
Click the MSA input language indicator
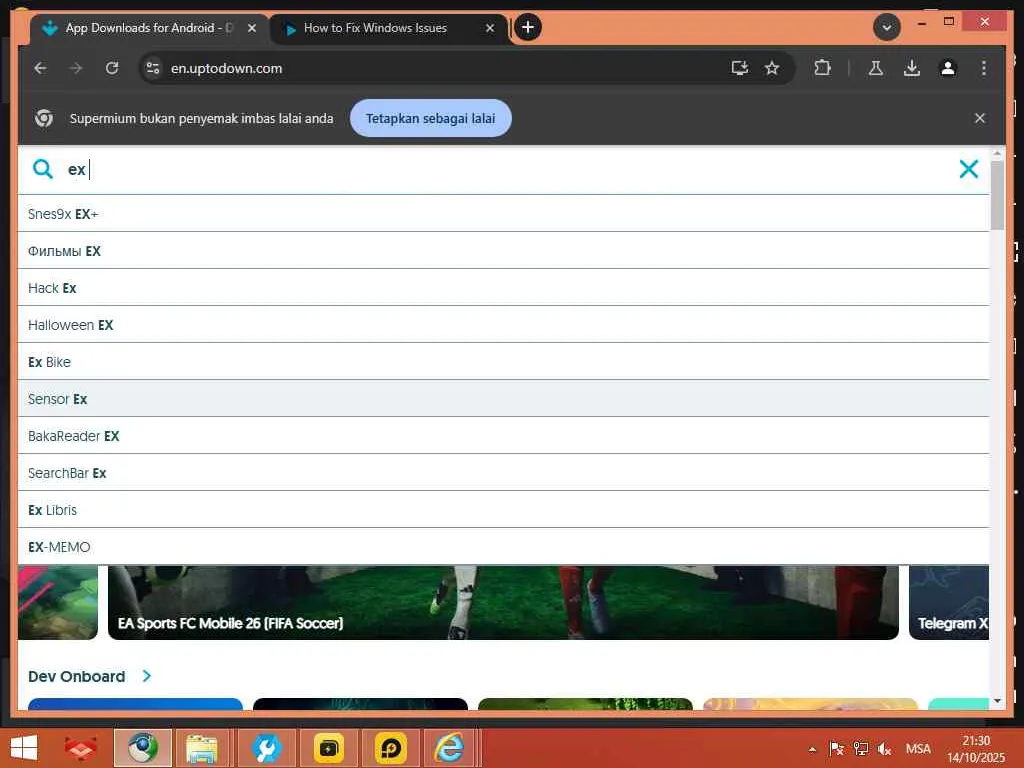(918, 749)
